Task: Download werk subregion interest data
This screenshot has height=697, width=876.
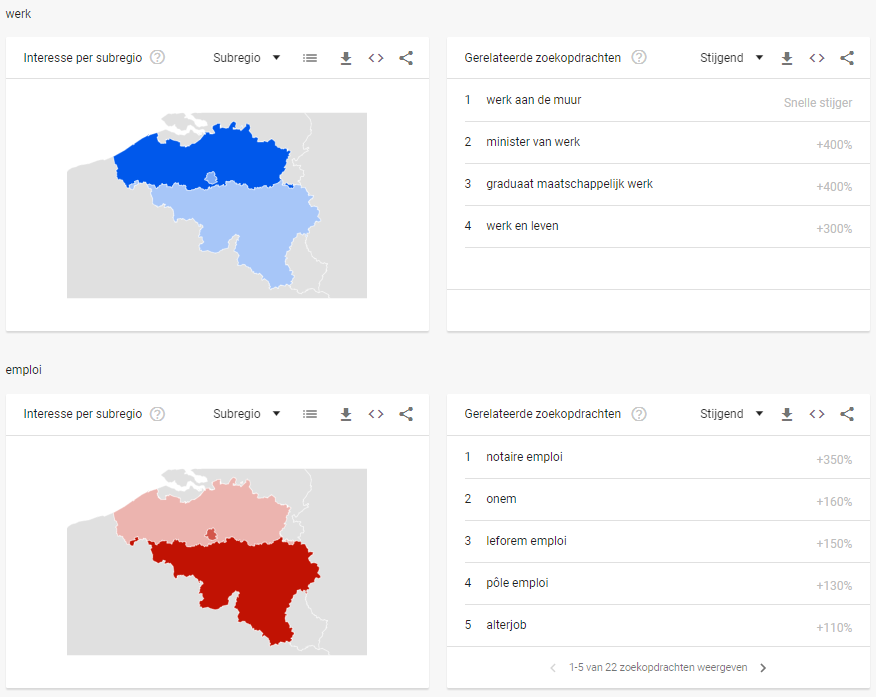Action: pos(346,58)
